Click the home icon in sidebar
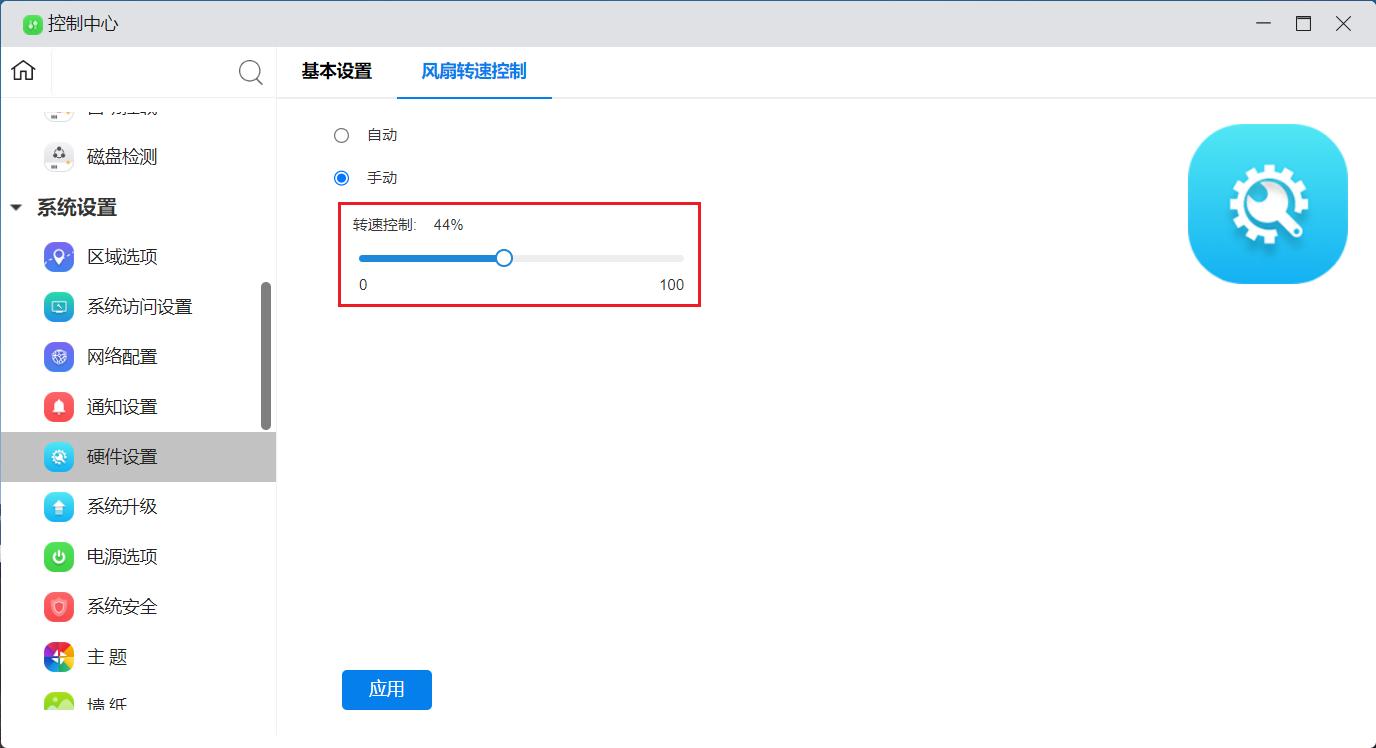Viewport: 1376px width, 748px height. 23,71
